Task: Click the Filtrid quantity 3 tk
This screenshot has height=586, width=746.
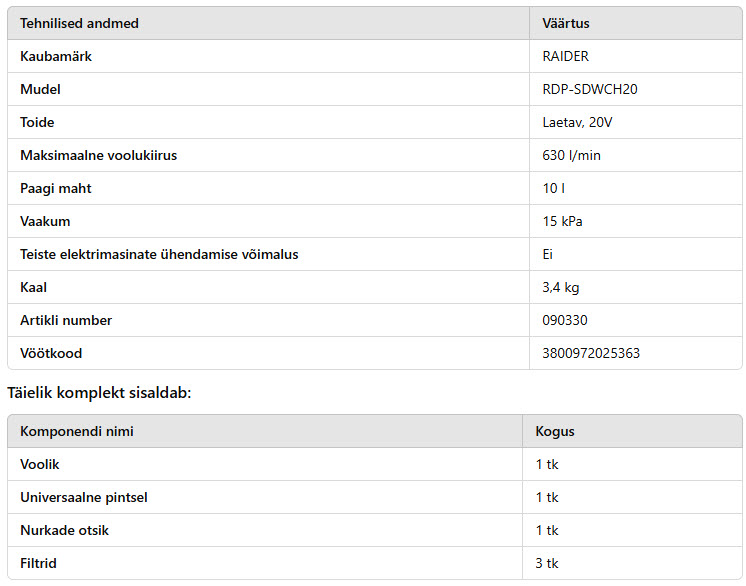Action: click(x=547, y=564)
